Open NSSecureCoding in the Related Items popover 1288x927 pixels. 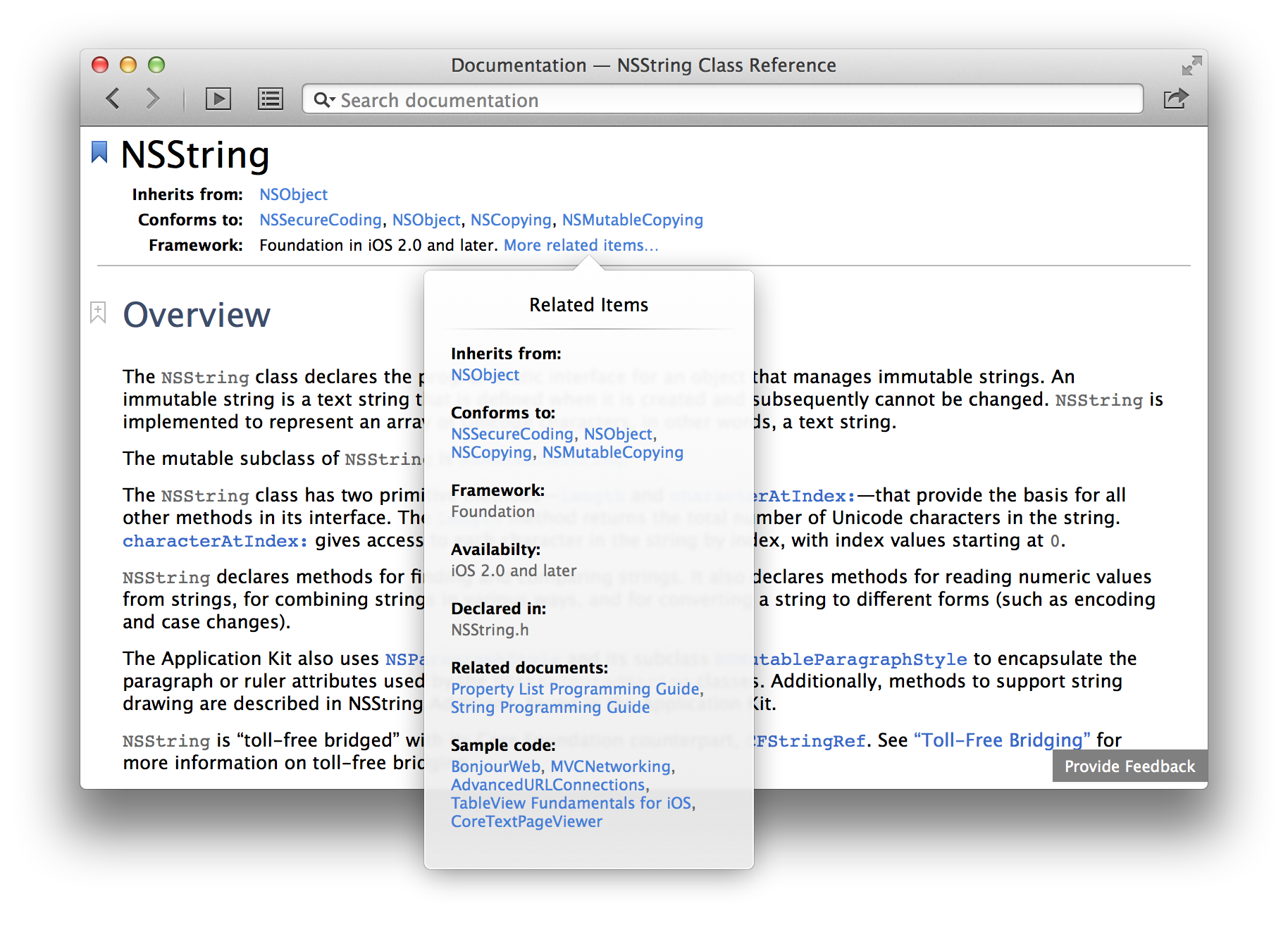512,434
